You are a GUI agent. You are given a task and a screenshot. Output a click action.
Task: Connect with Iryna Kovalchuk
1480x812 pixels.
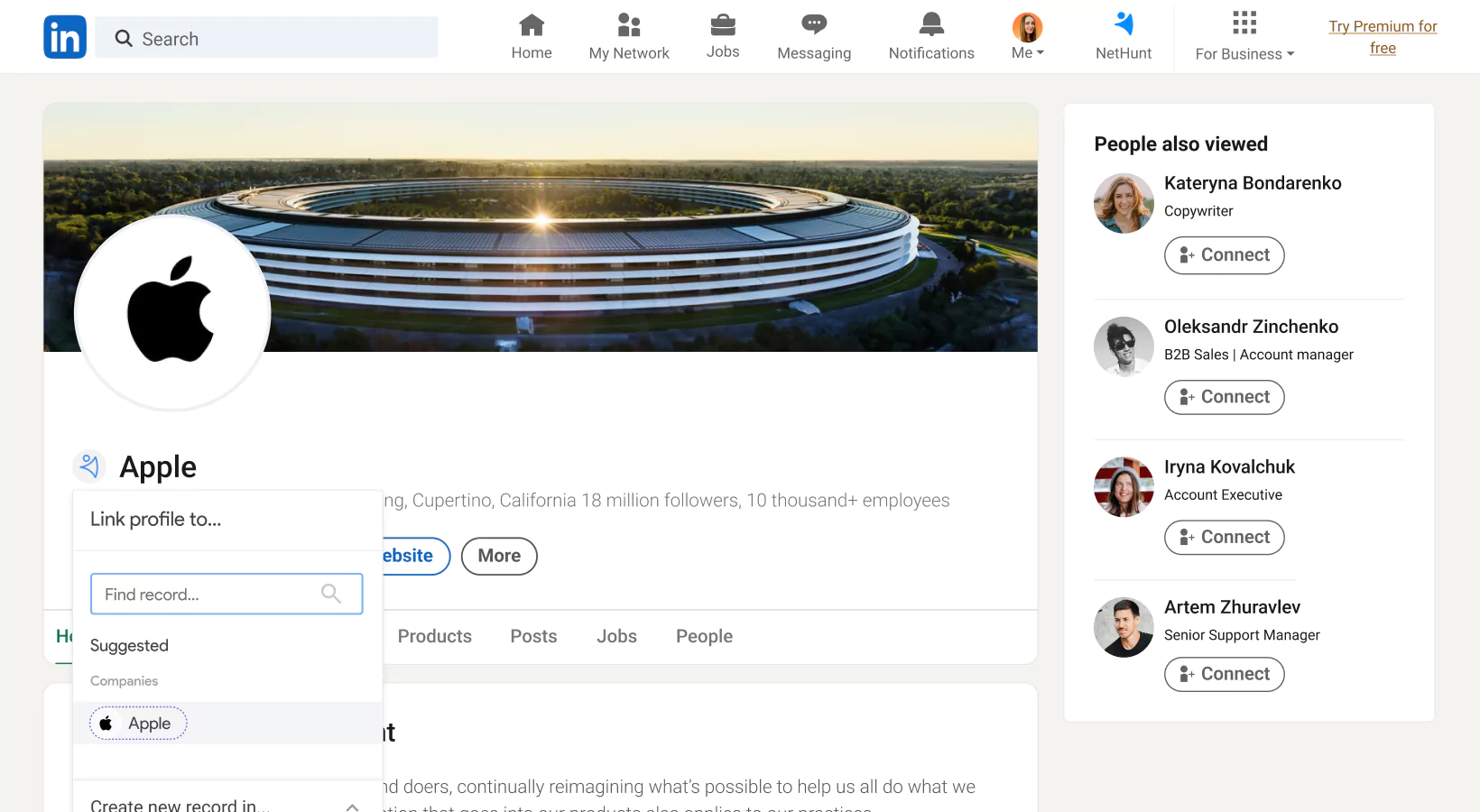(1225, 537)
